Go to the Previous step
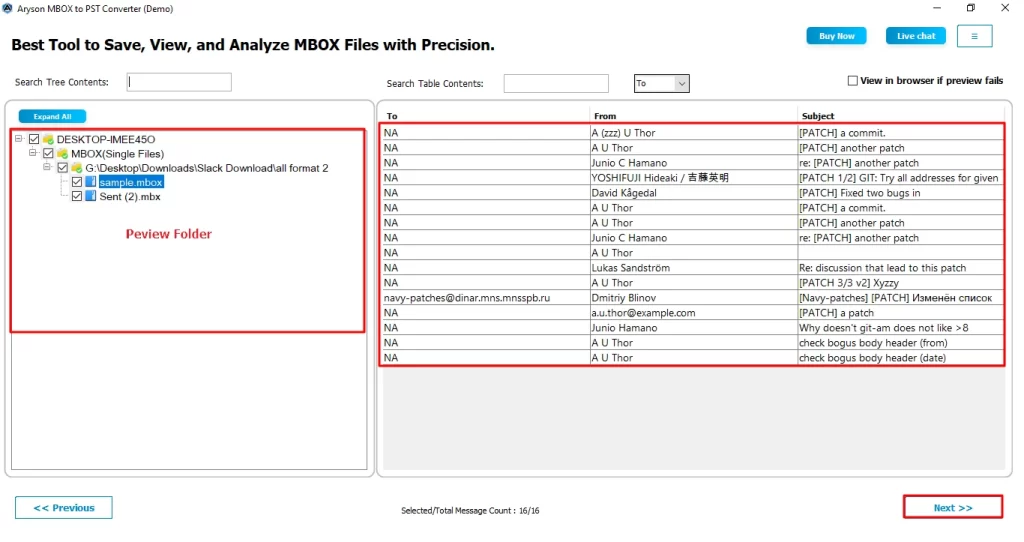 63,507
